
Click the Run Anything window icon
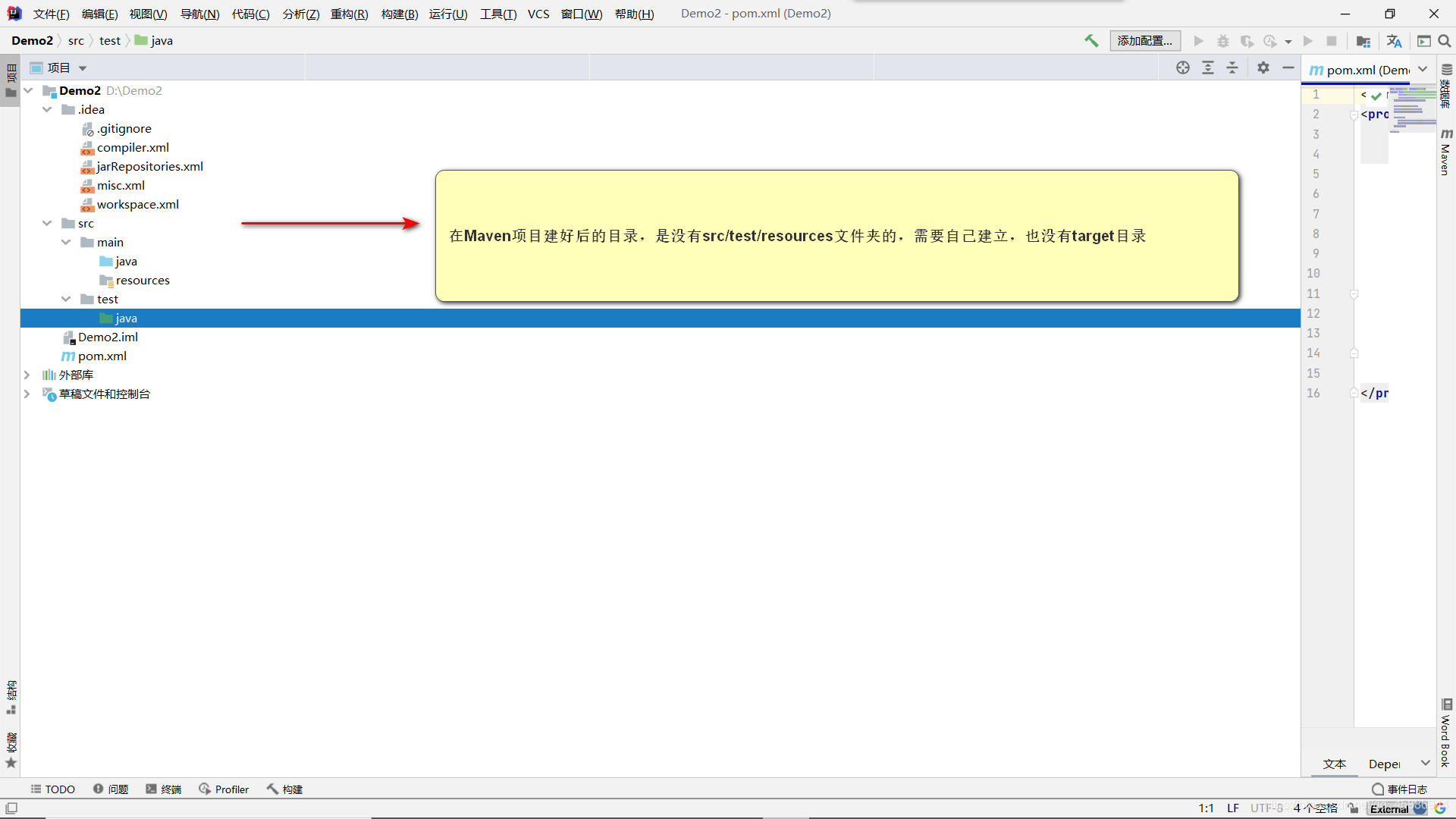(x=1424, y=41)
